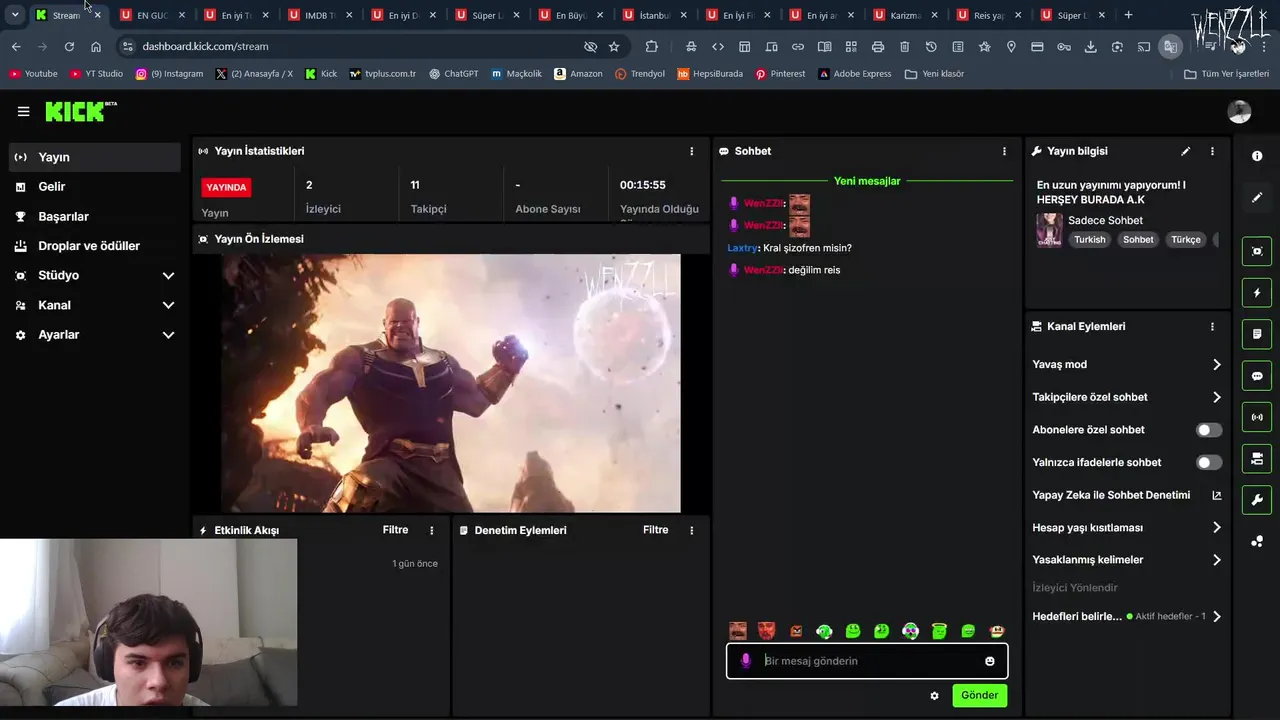Click the info icon in right sidebar
1280x720 pixels.
[x=1257, y=156]
